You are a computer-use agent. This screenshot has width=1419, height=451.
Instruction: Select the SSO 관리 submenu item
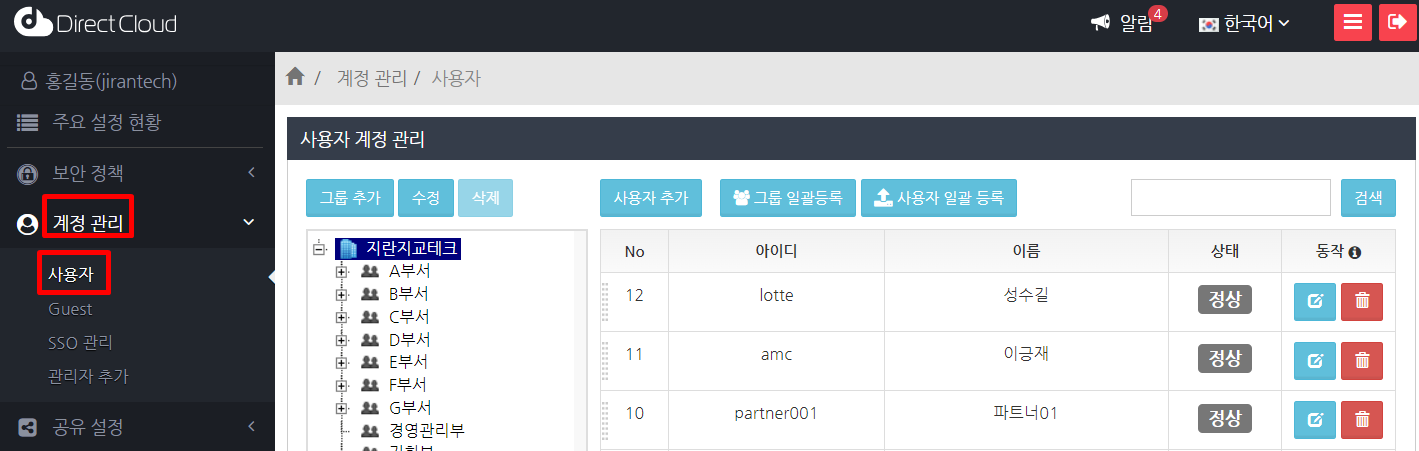tap(81, 343)
